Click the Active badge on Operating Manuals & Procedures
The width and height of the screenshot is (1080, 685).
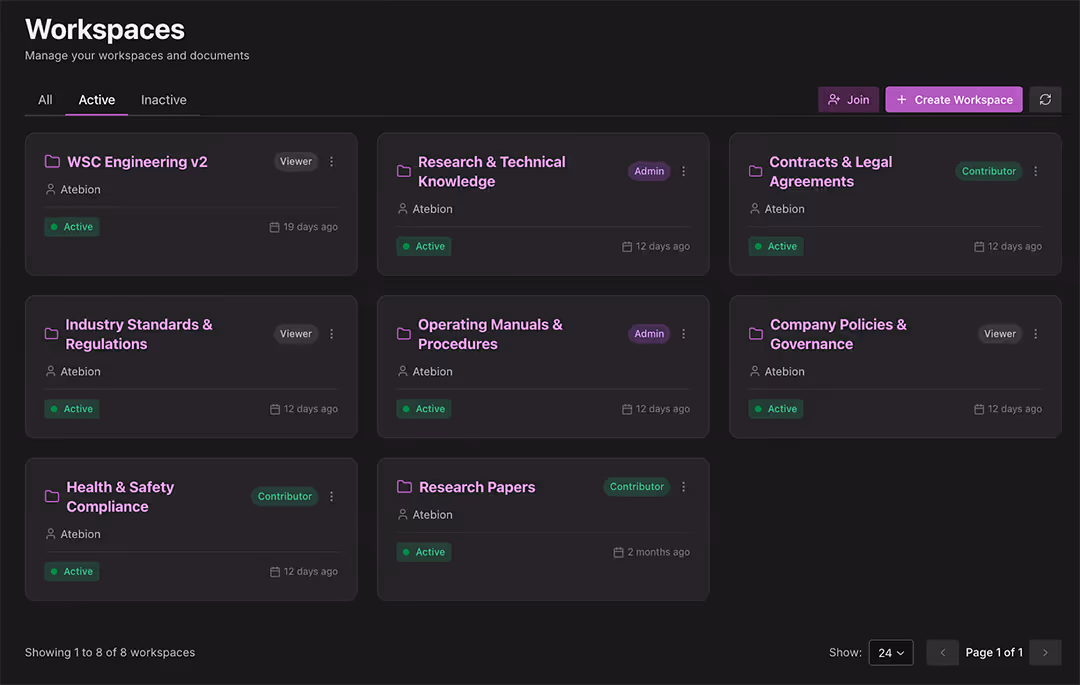point(423,408)
